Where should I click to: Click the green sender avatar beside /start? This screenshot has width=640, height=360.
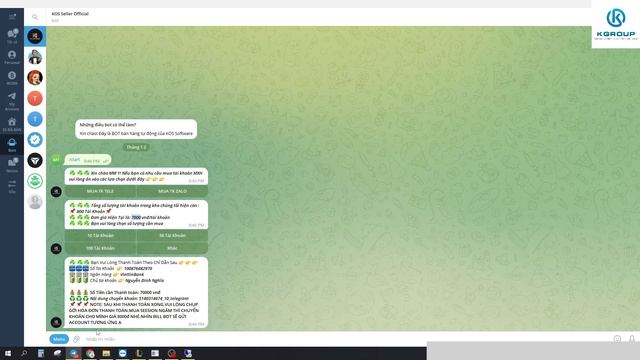[56, 160]
